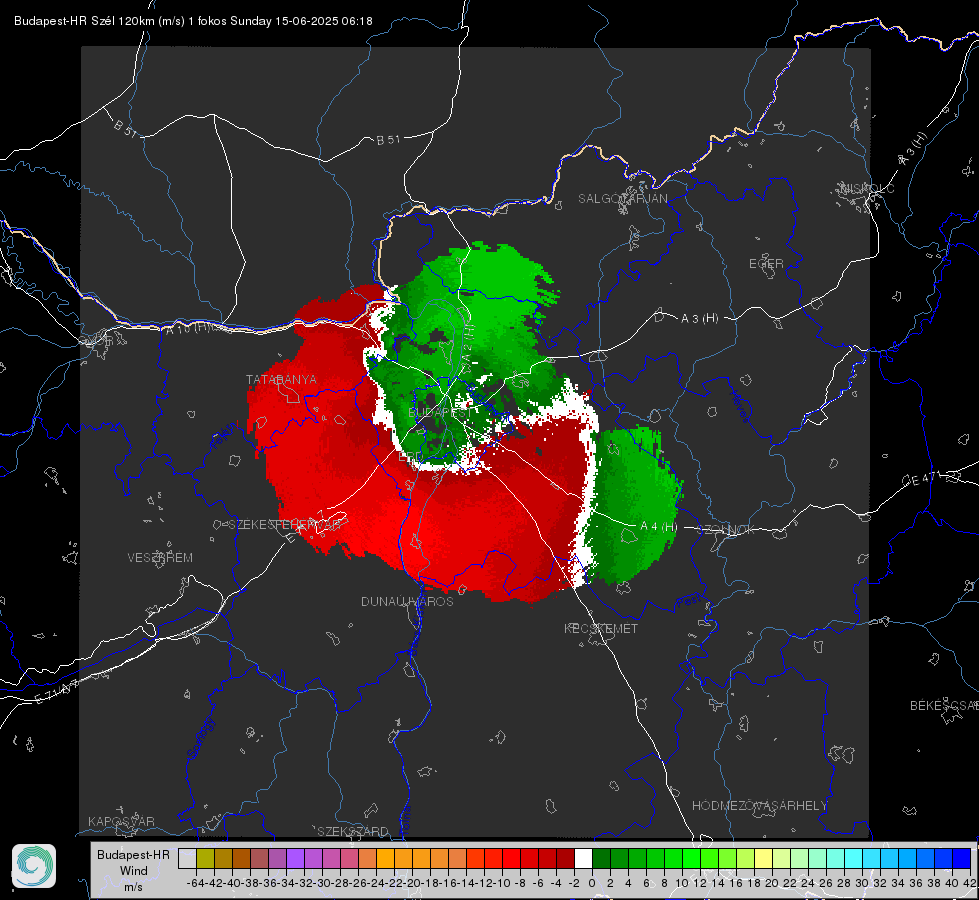
Task: Click the MISKOLC city label
Action: tap(867, 189)
